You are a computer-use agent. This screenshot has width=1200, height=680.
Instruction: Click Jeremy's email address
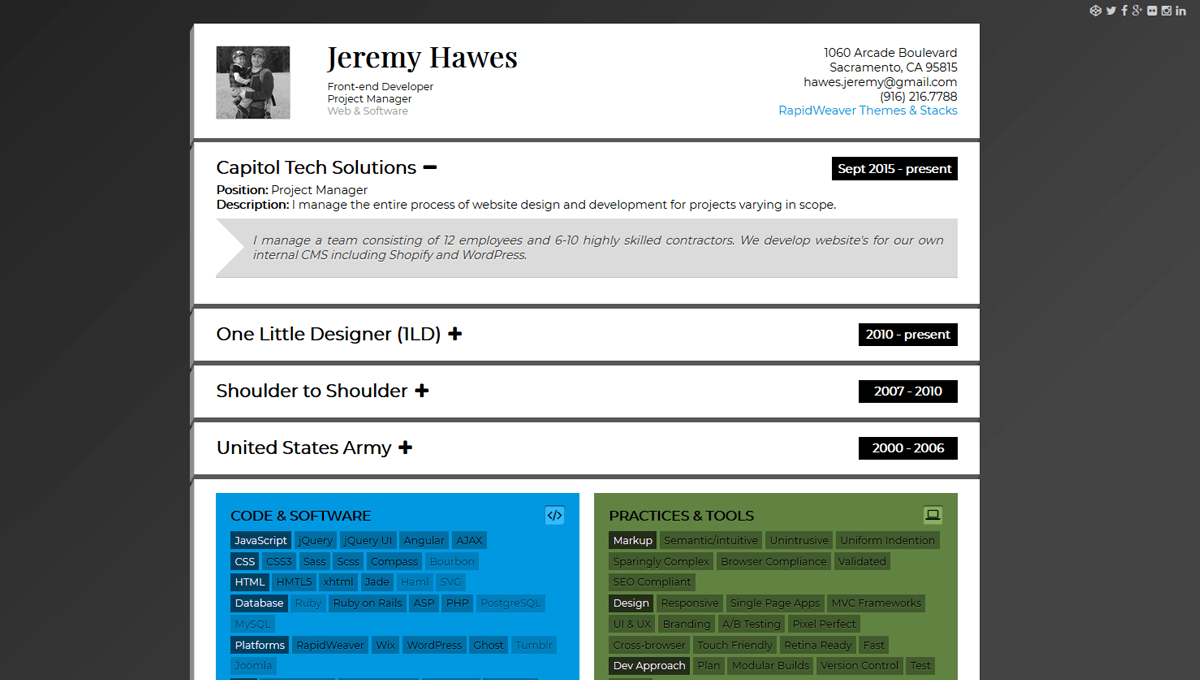click(x=880, y=81)
